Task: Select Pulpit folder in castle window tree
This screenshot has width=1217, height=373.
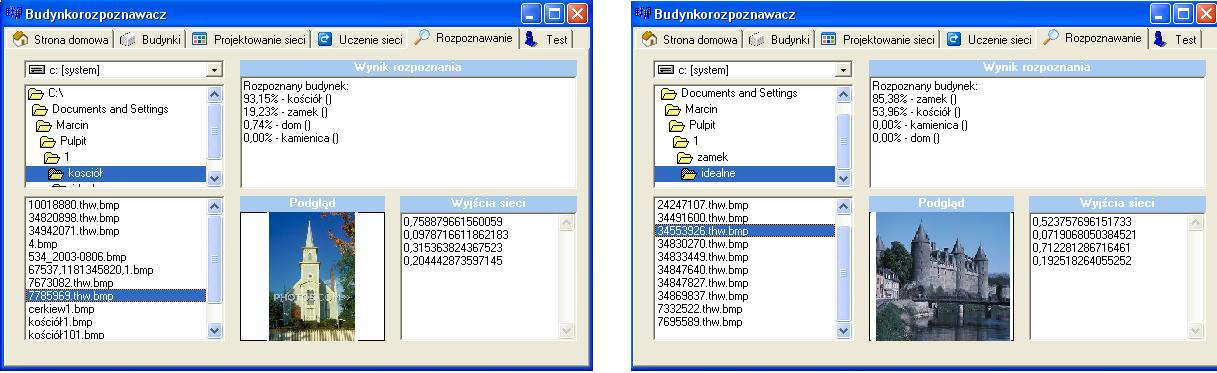Action: (x=702, y=125)
